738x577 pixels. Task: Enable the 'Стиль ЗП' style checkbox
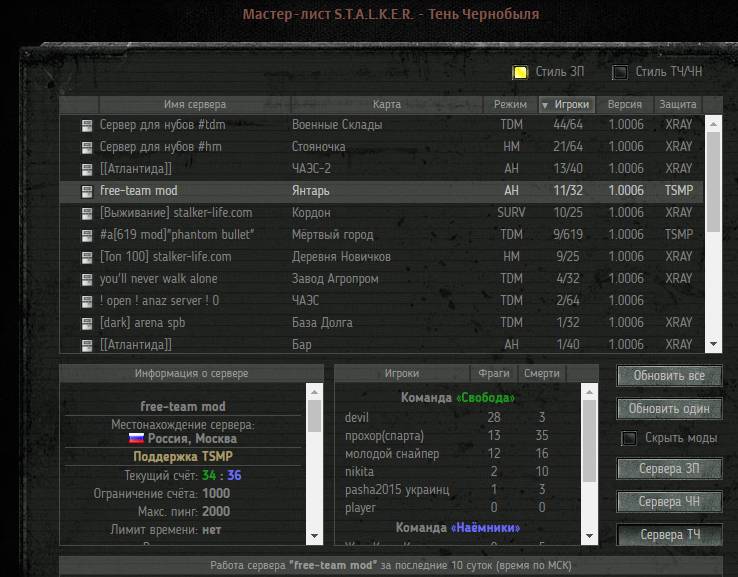tap(520, 72)
